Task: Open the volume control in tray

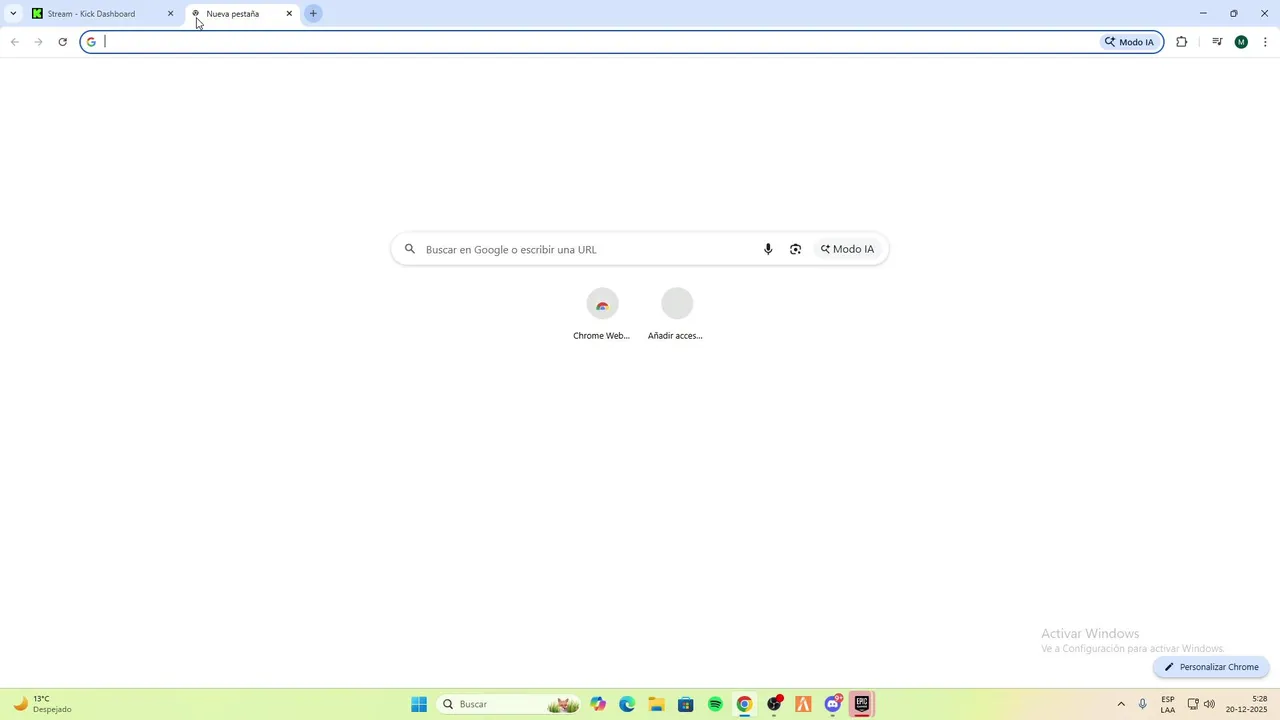Action: [1210, 704]
